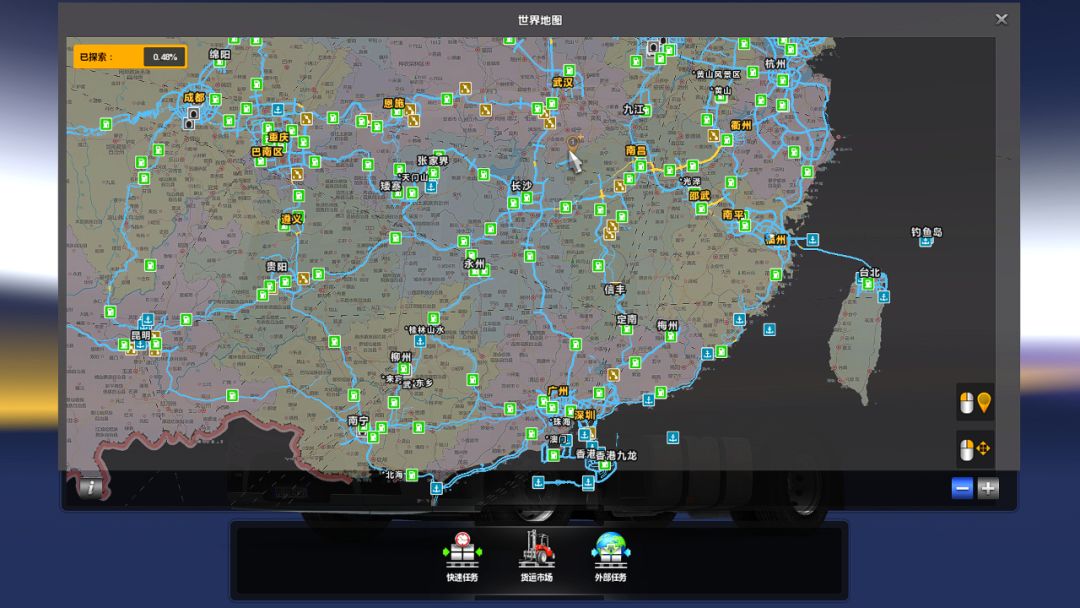Screen dimensions: 1080x608
Task: Select the blue port icon beside 天门山
Action: (x=431, y=186)
